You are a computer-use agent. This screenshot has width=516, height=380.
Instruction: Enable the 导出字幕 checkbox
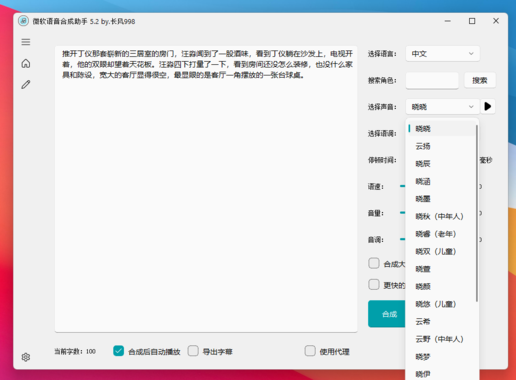193,351
